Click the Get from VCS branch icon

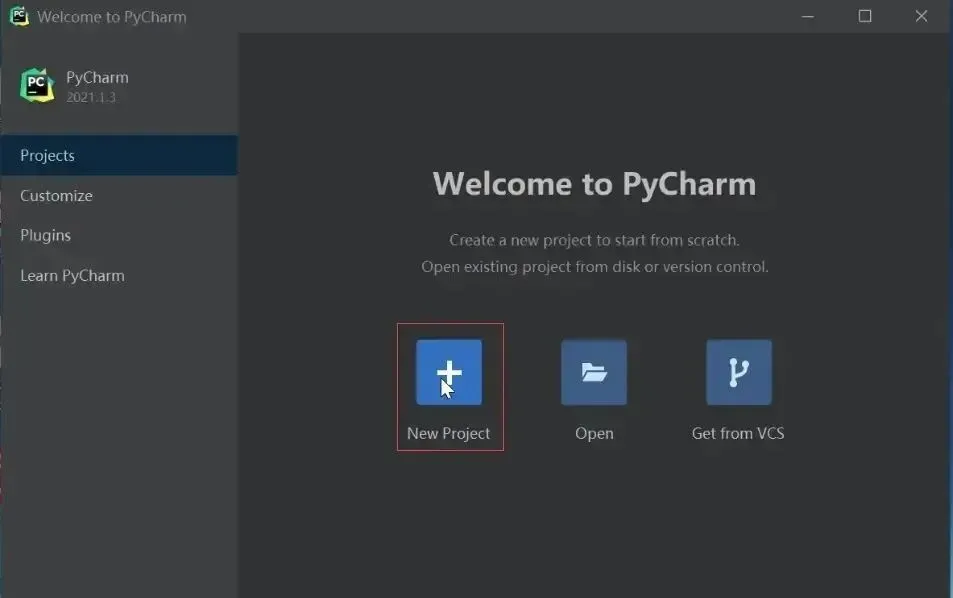[x=738, y=372]
